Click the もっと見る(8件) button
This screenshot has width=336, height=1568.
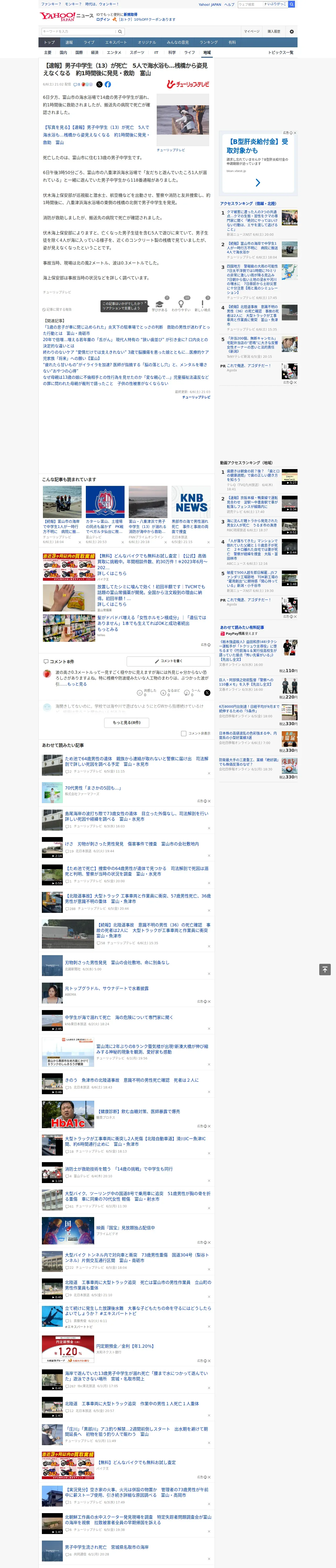(127, 723)
